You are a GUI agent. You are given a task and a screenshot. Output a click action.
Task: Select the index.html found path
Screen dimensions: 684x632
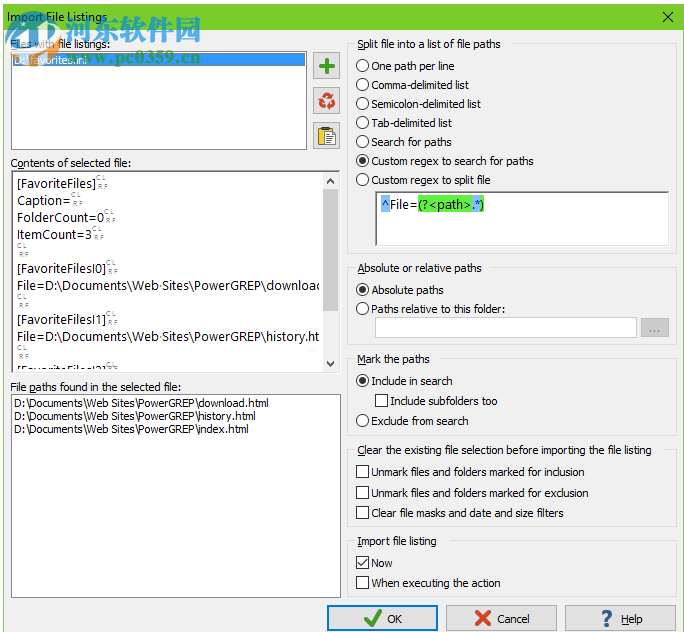(x=131, y=429)
